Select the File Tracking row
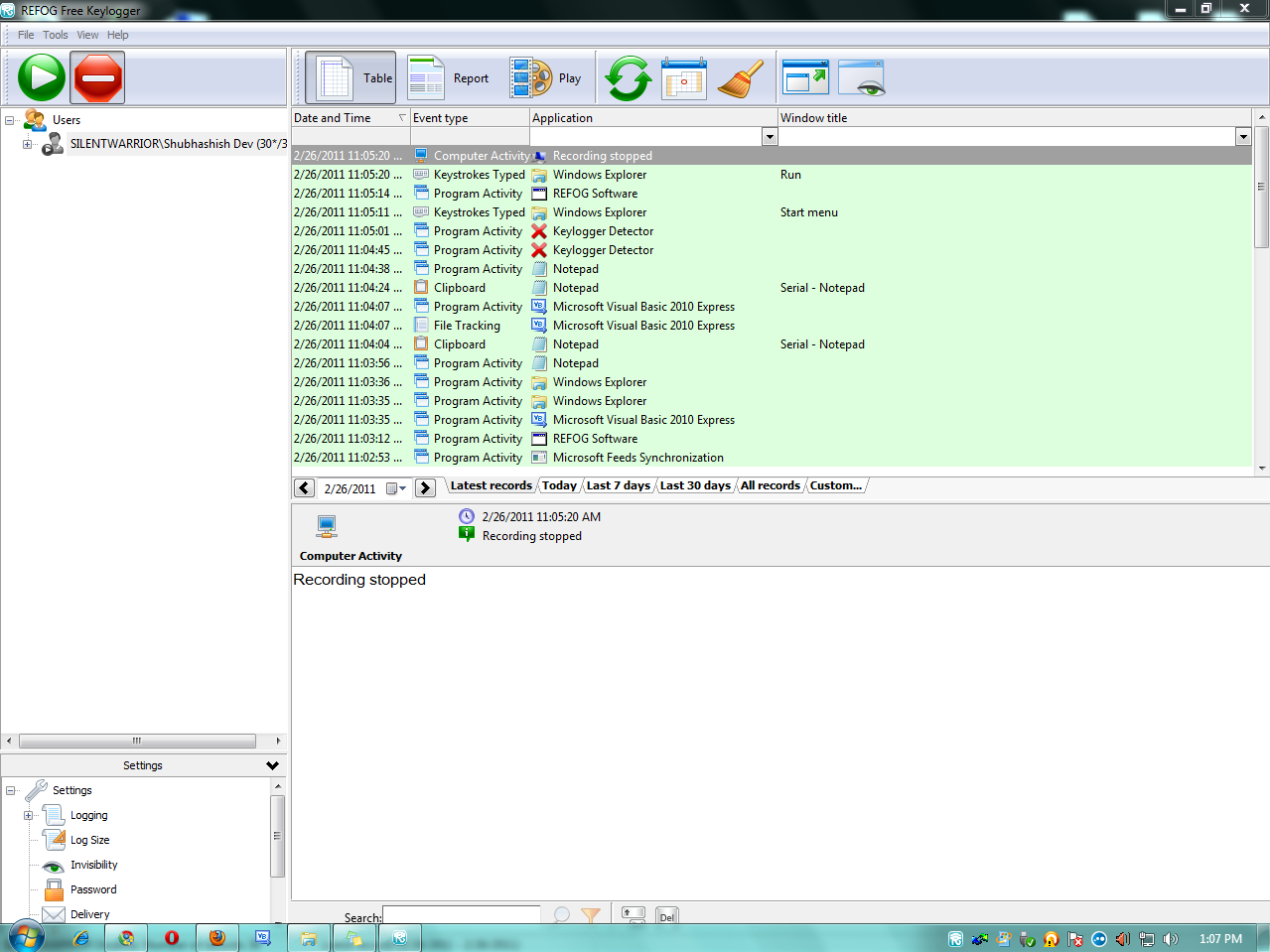 point(773,326)
